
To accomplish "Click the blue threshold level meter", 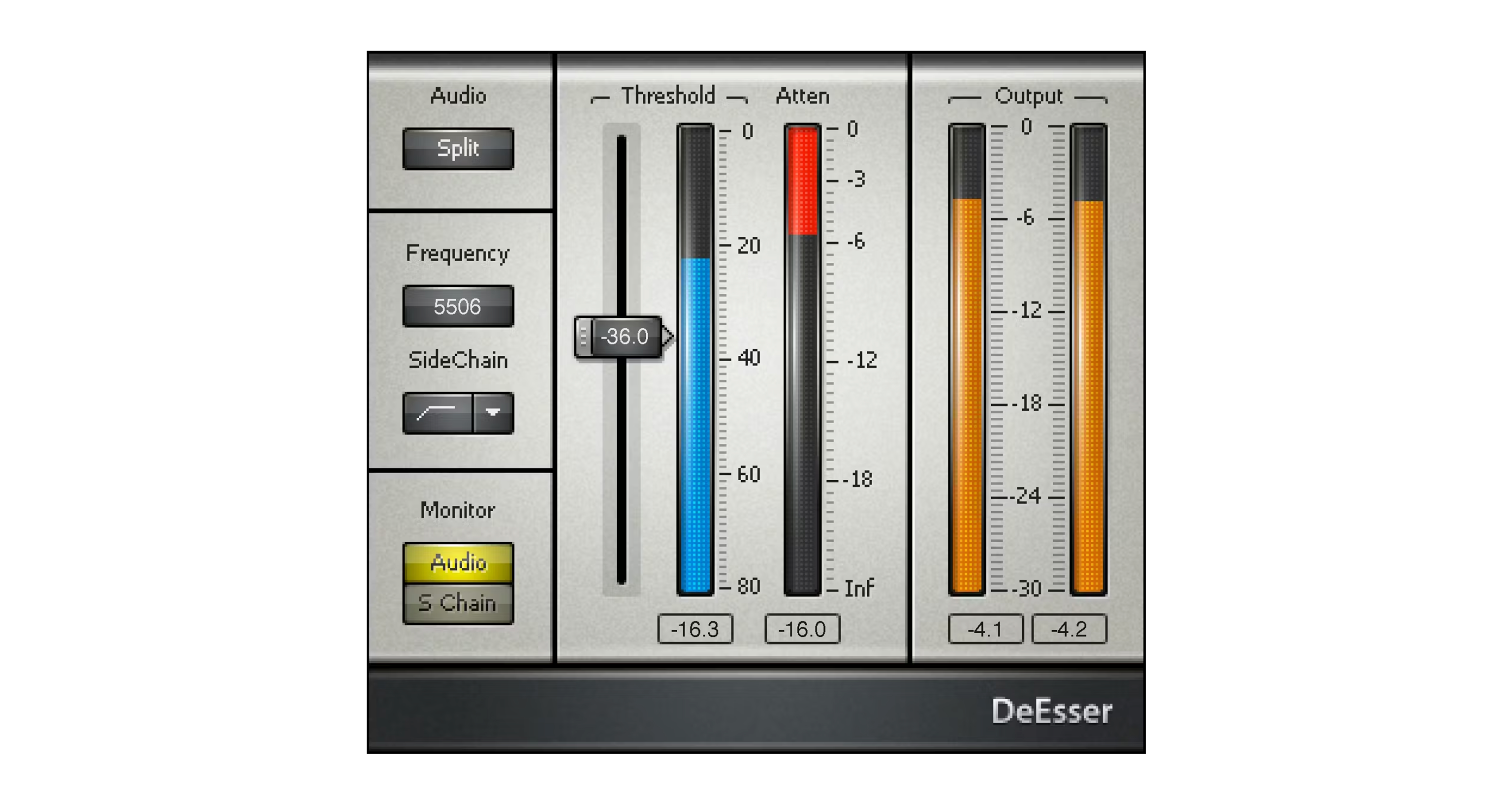I will [695, 360].
